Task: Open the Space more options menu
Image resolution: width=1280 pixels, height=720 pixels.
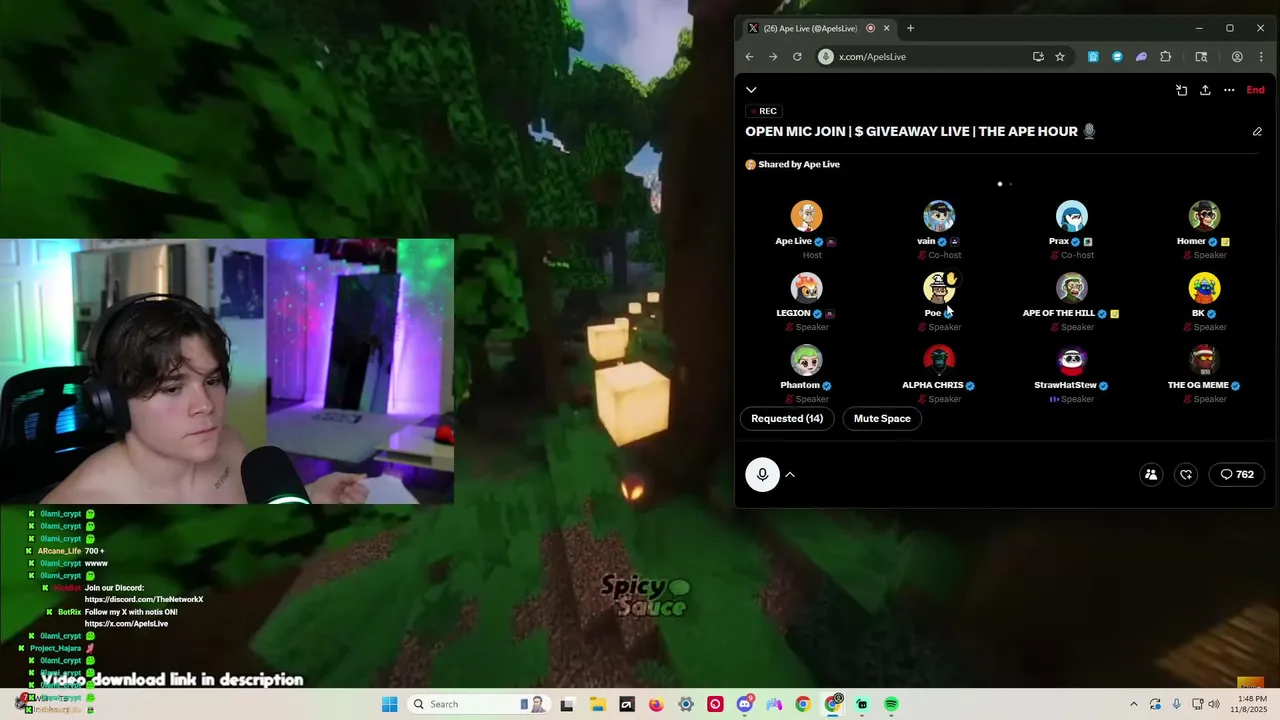Action: [x=1229, y=90]
